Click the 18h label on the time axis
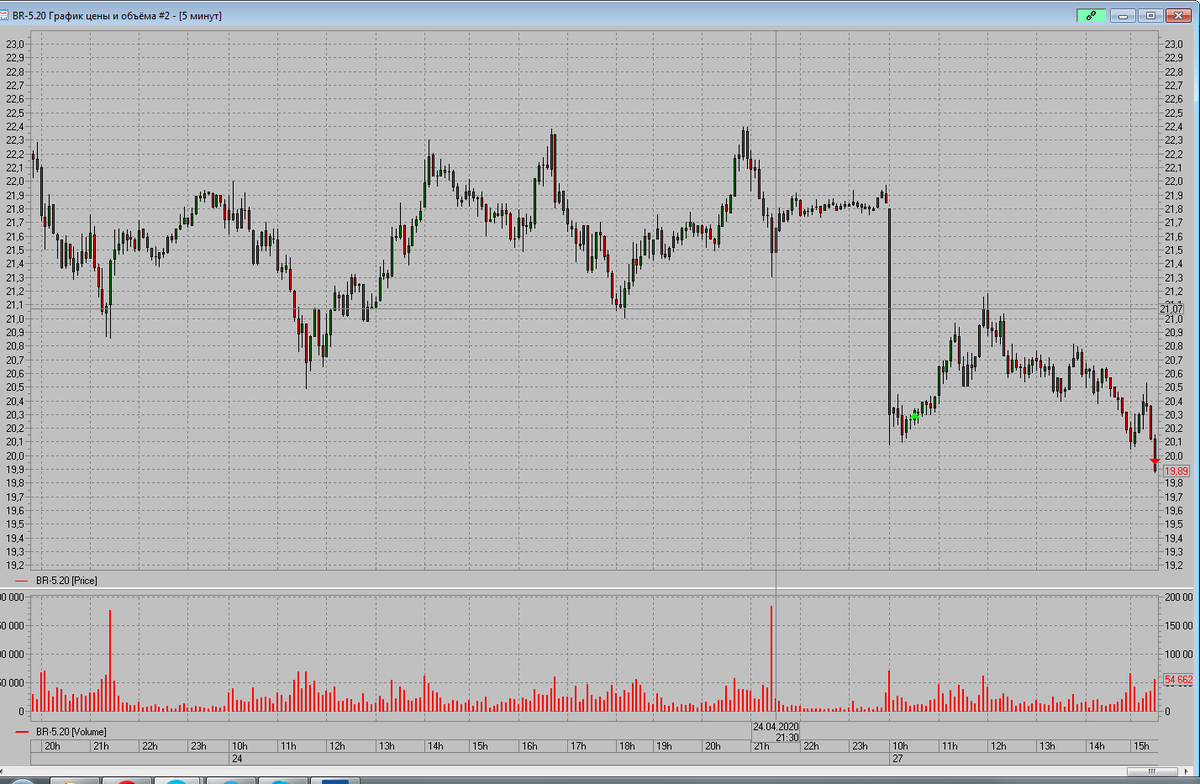Viewport: 1200px width, 784px height. click(626, 746)
